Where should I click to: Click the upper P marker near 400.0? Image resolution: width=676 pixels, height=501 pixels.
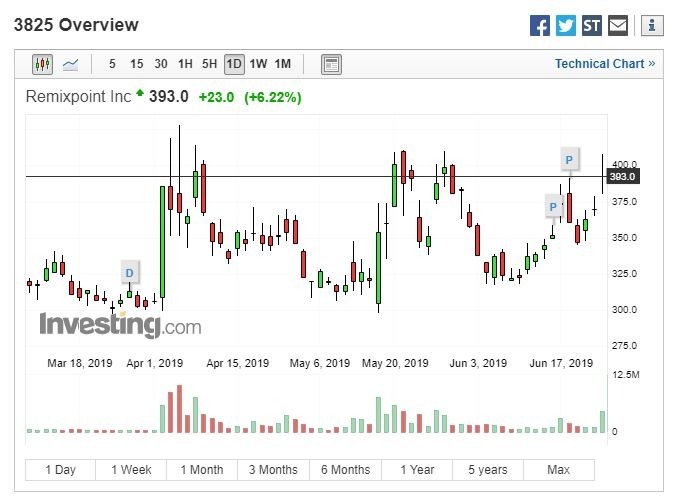coord(569,160)
